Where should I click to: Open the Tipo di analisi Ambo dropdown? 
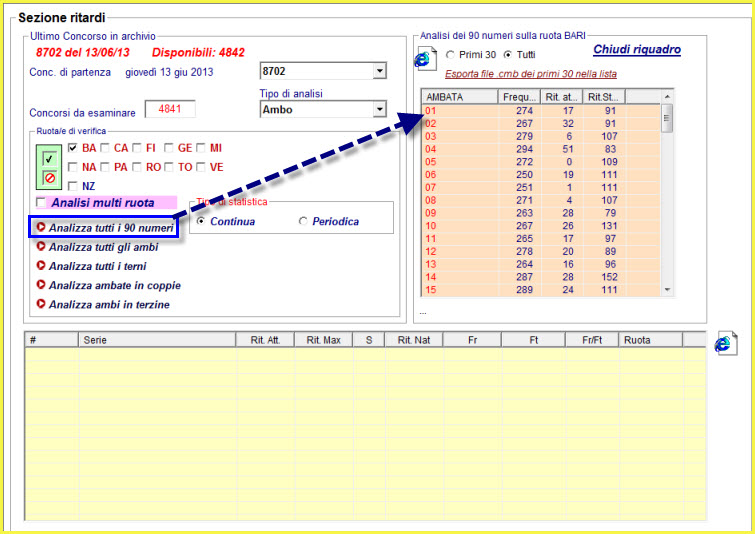point(380,109)
